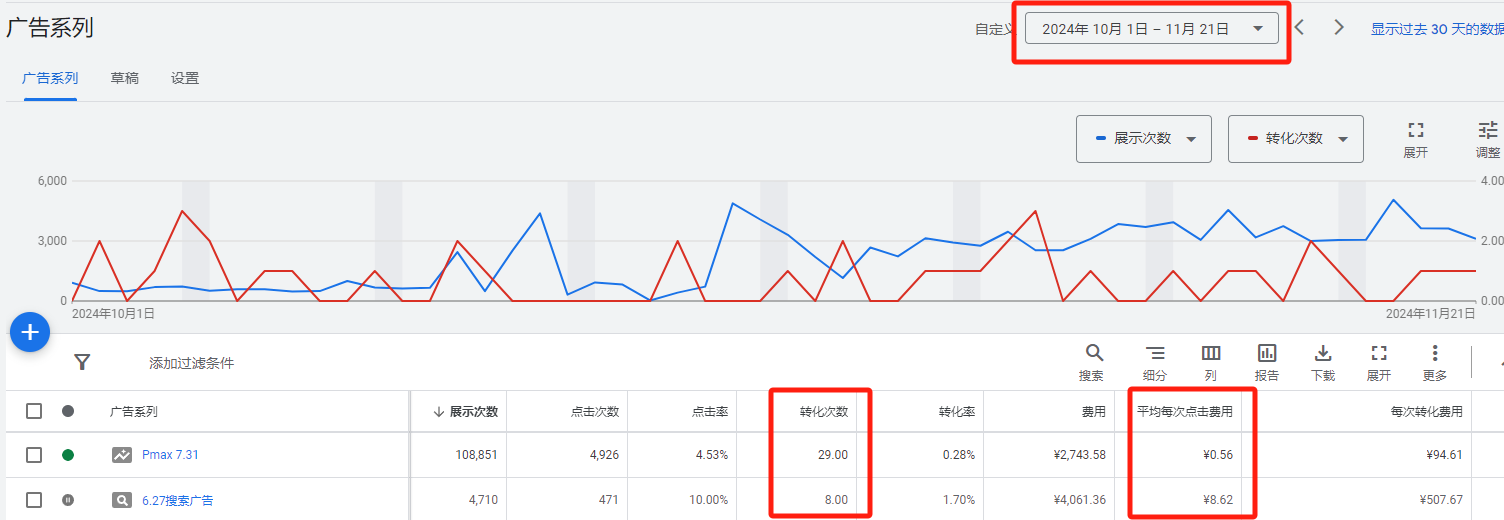Click the 搜索 magnifier icon
The image size is (1504, 520).
(x=1095, y=353)
